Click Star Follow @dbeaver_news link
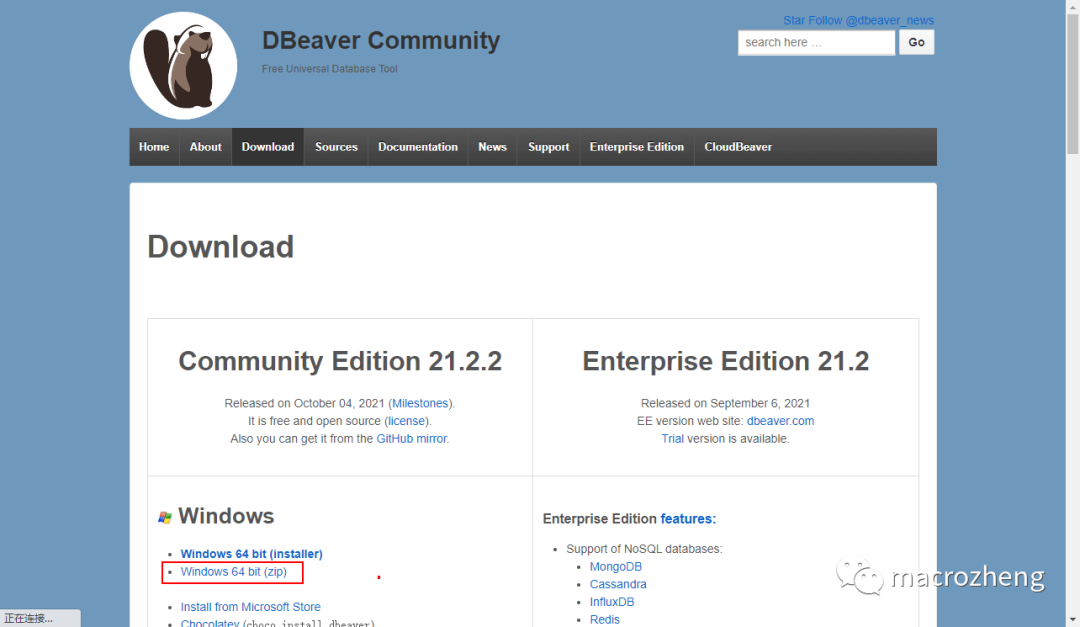 point(858,21)
